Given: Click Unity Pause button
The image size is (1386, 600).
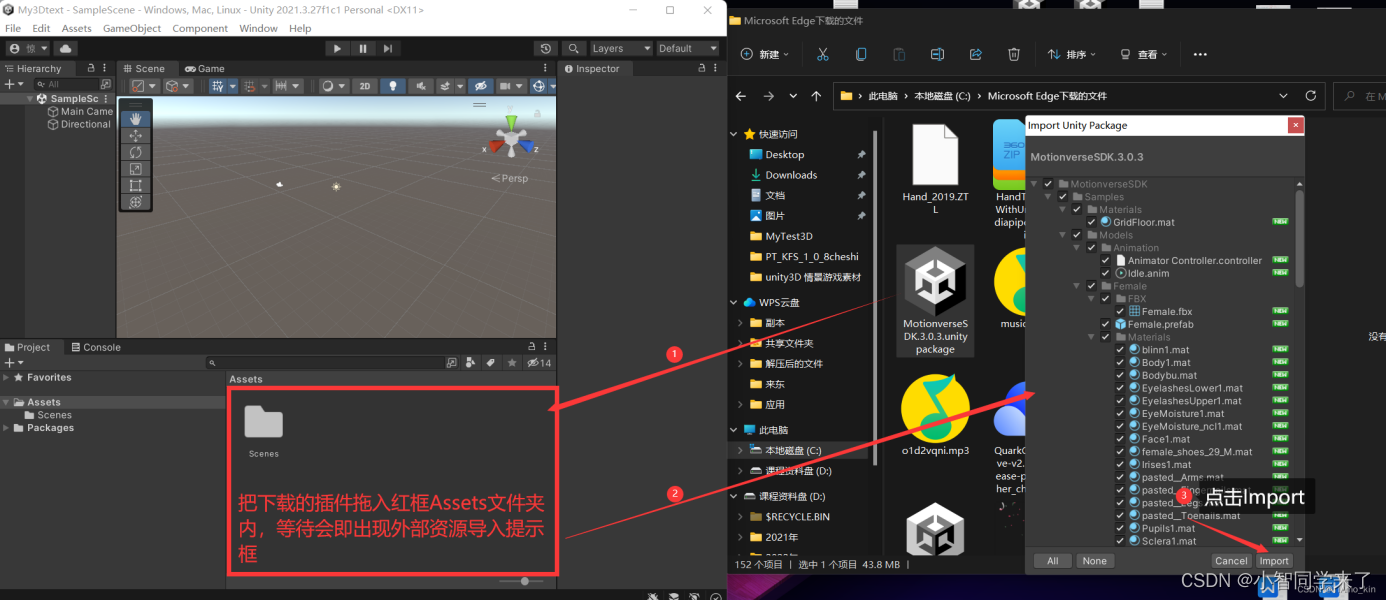Looking at the screenshot, I should coord(362,48).
